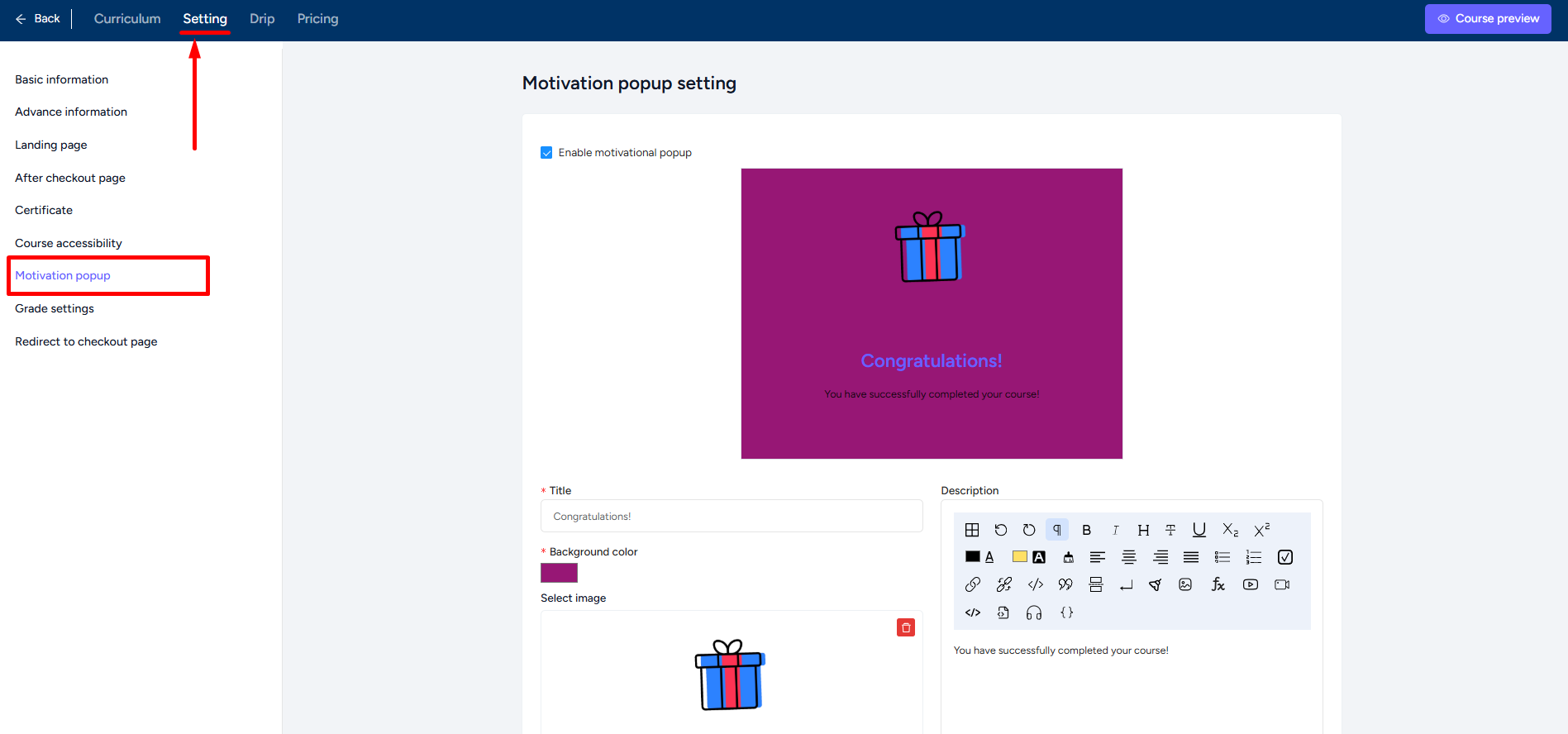This screenshot has height=734, width=1568.
Task: Align text right
Action: (x=1161, y=557)
